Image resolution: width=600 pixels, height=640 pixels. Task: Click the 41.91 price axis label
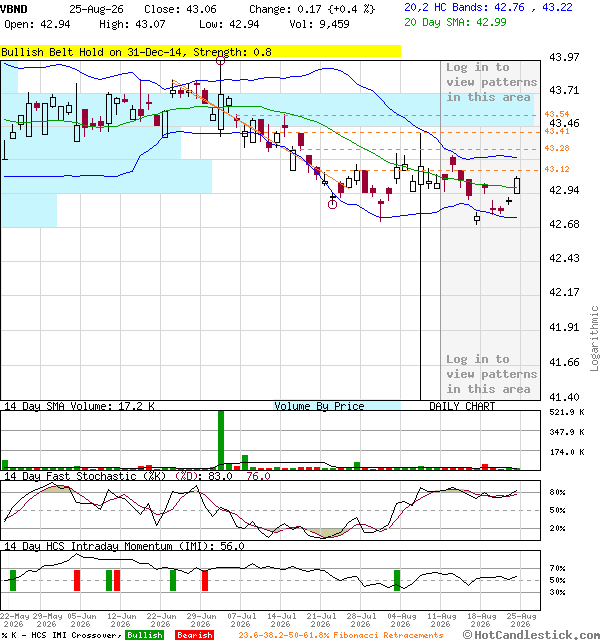564,327
